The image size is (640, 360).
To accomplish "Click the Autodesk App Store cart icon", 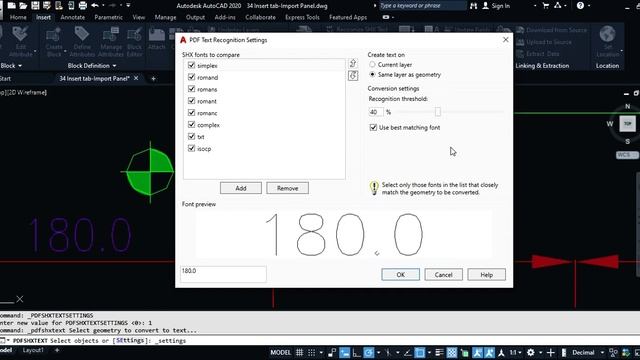I will tap(546, 6).
